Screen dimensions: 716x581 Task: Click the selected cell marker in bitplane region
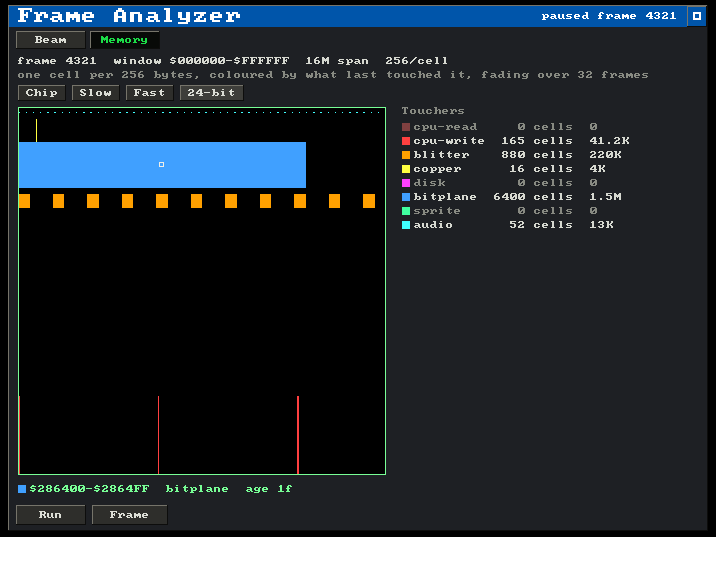161,164
